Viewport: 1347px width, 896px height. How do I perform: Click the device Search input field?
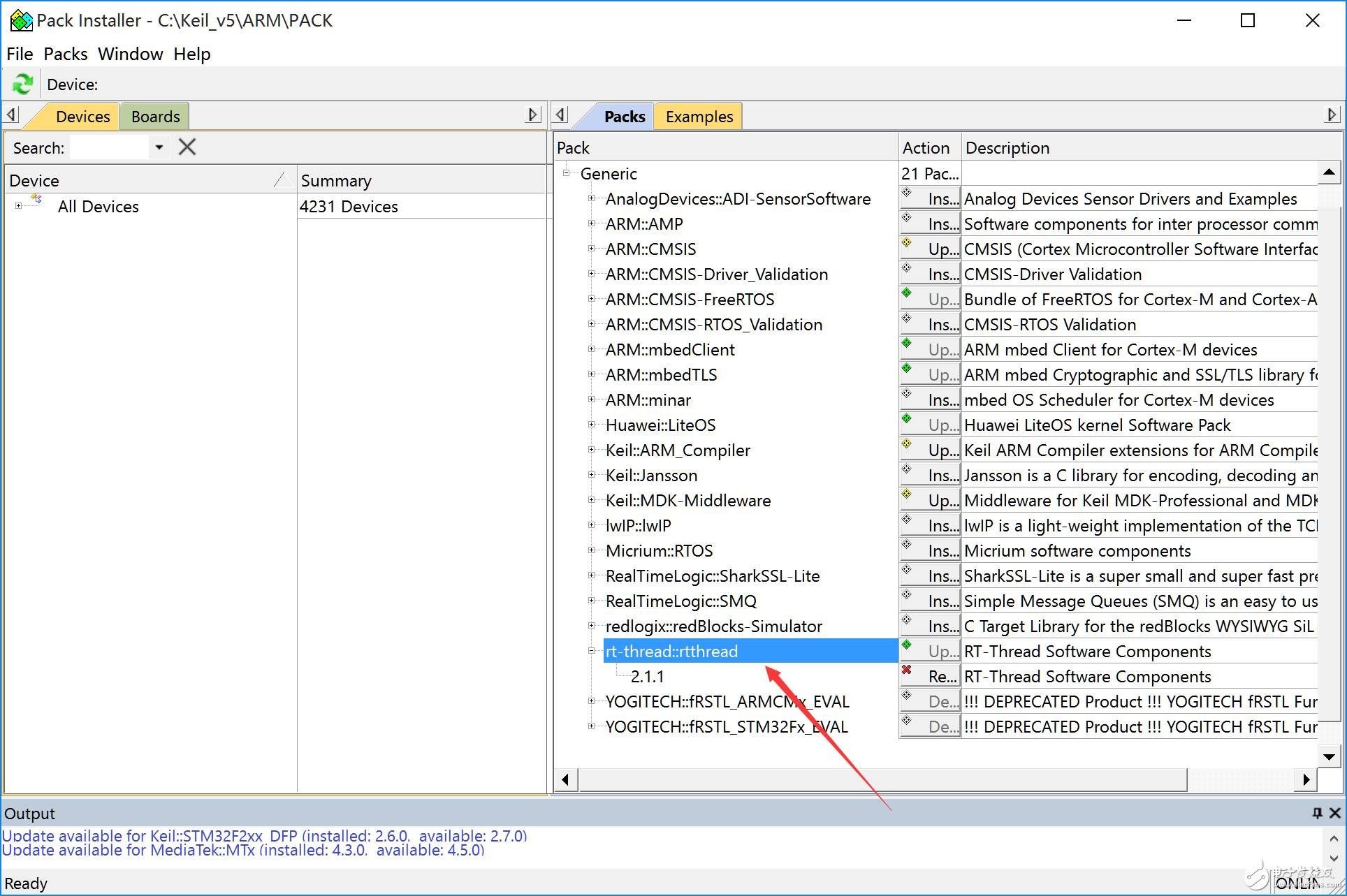click(110, 147)
